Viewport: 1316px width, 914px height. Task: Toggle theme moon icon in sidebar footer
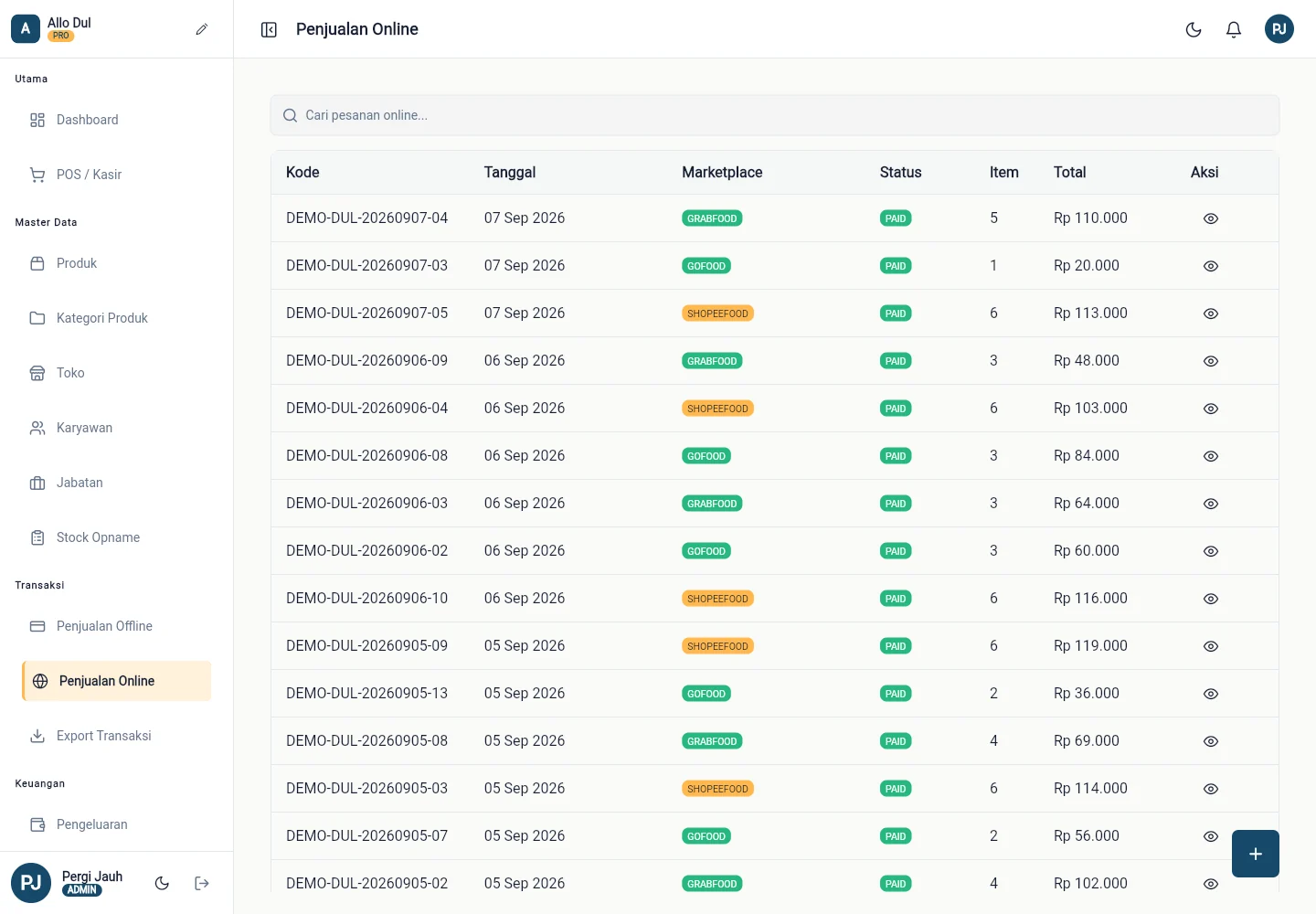click(162, 883)
